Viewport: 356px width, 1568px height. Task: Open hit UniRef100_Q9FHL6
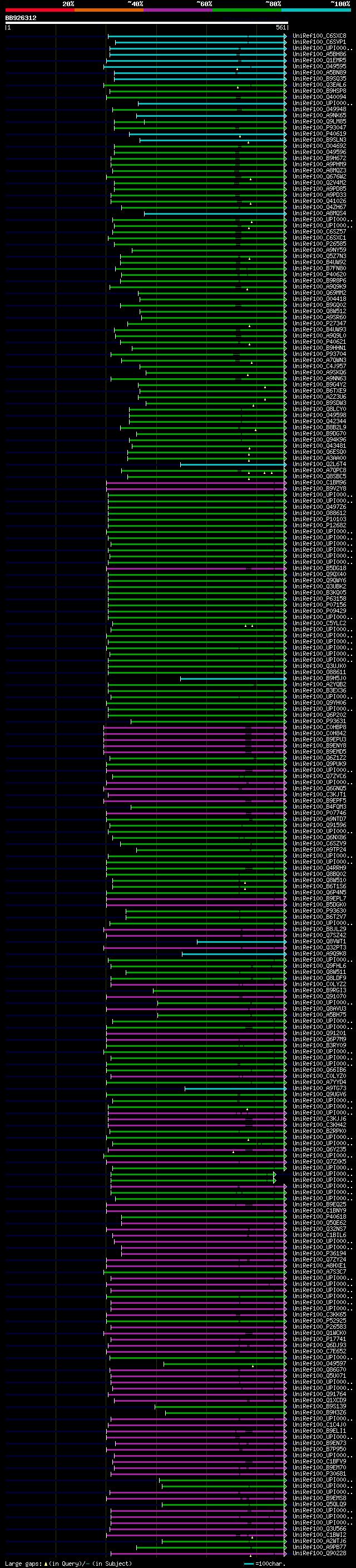(x=319, y=966)
